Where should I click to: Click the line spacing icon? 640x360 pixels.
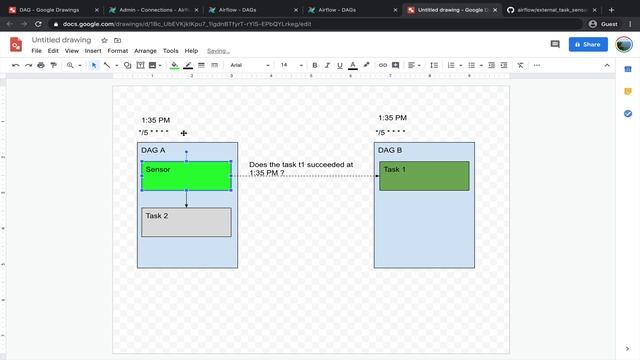[x=434, y=65]
